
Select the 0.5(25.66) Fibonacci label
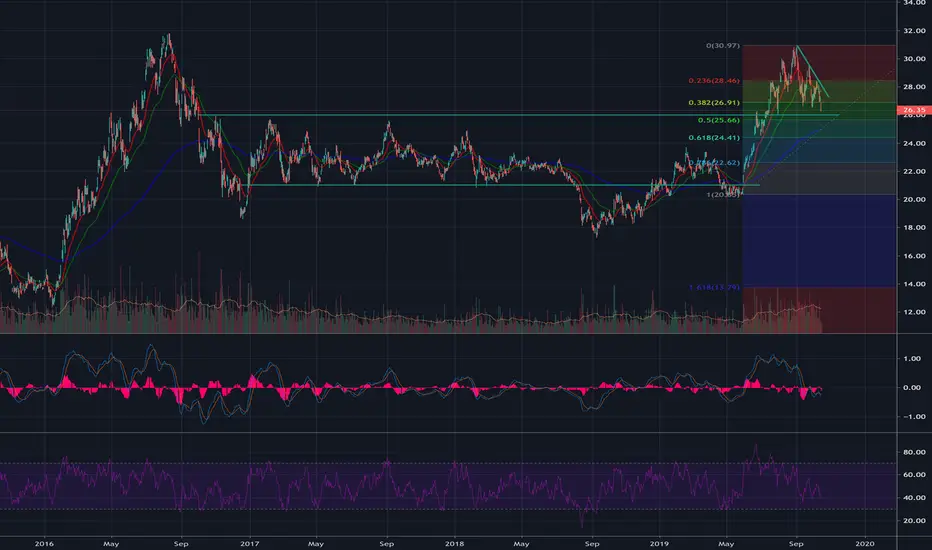tap(719, 120)
